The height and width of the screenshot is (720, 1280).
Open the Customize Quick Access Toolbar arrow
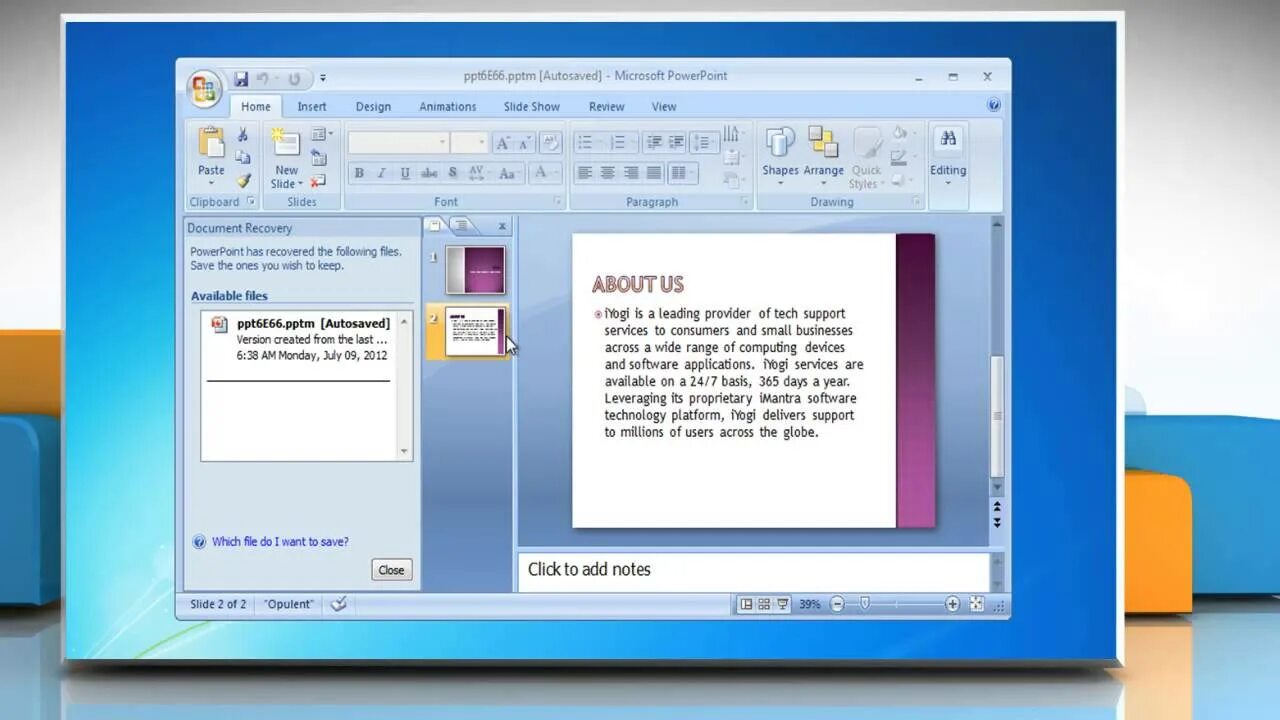click(323, 78)
